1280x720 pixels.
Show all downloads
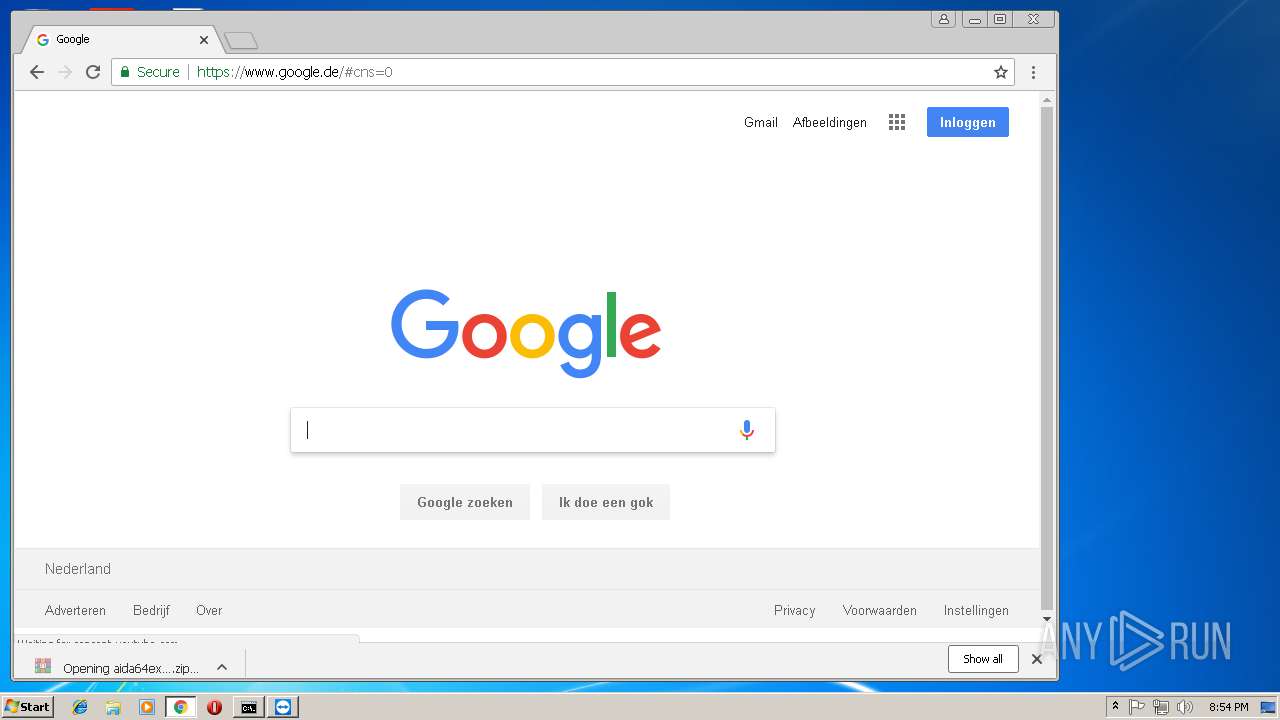[983, 659]
